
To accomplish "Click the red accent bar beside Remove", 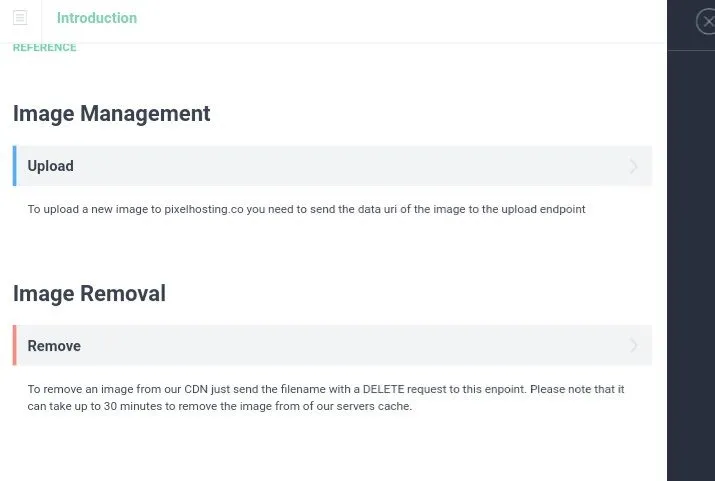I will [15, 345].
